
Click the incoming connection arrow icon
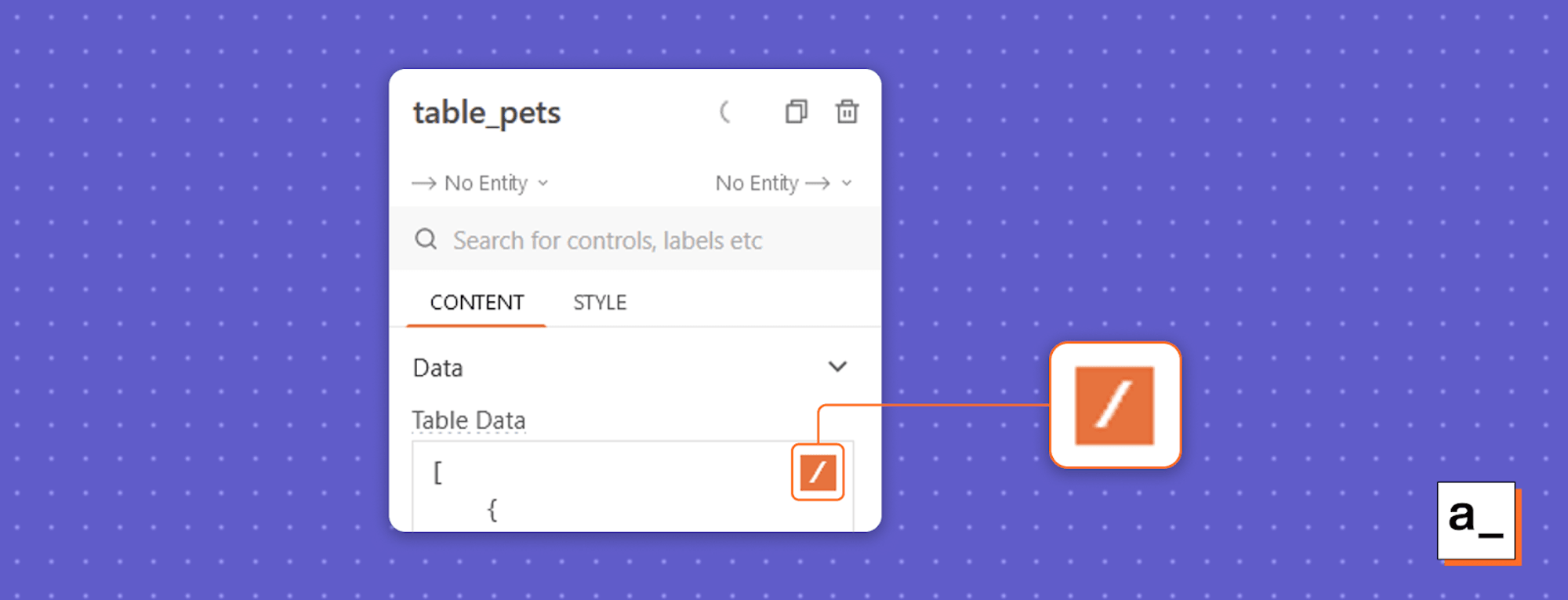coord(423,182)
